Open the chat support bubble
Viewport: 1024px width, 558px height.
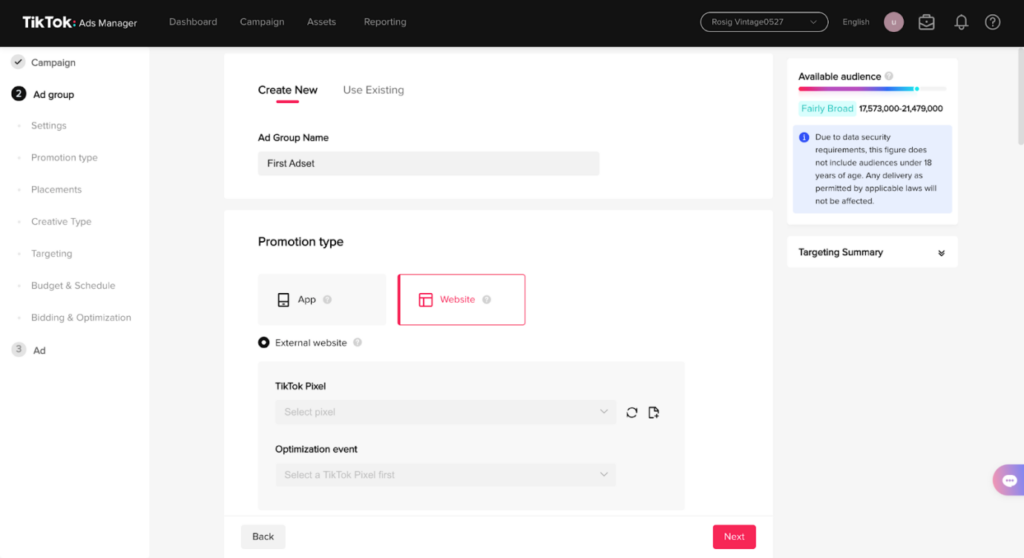pos(1008,481)
